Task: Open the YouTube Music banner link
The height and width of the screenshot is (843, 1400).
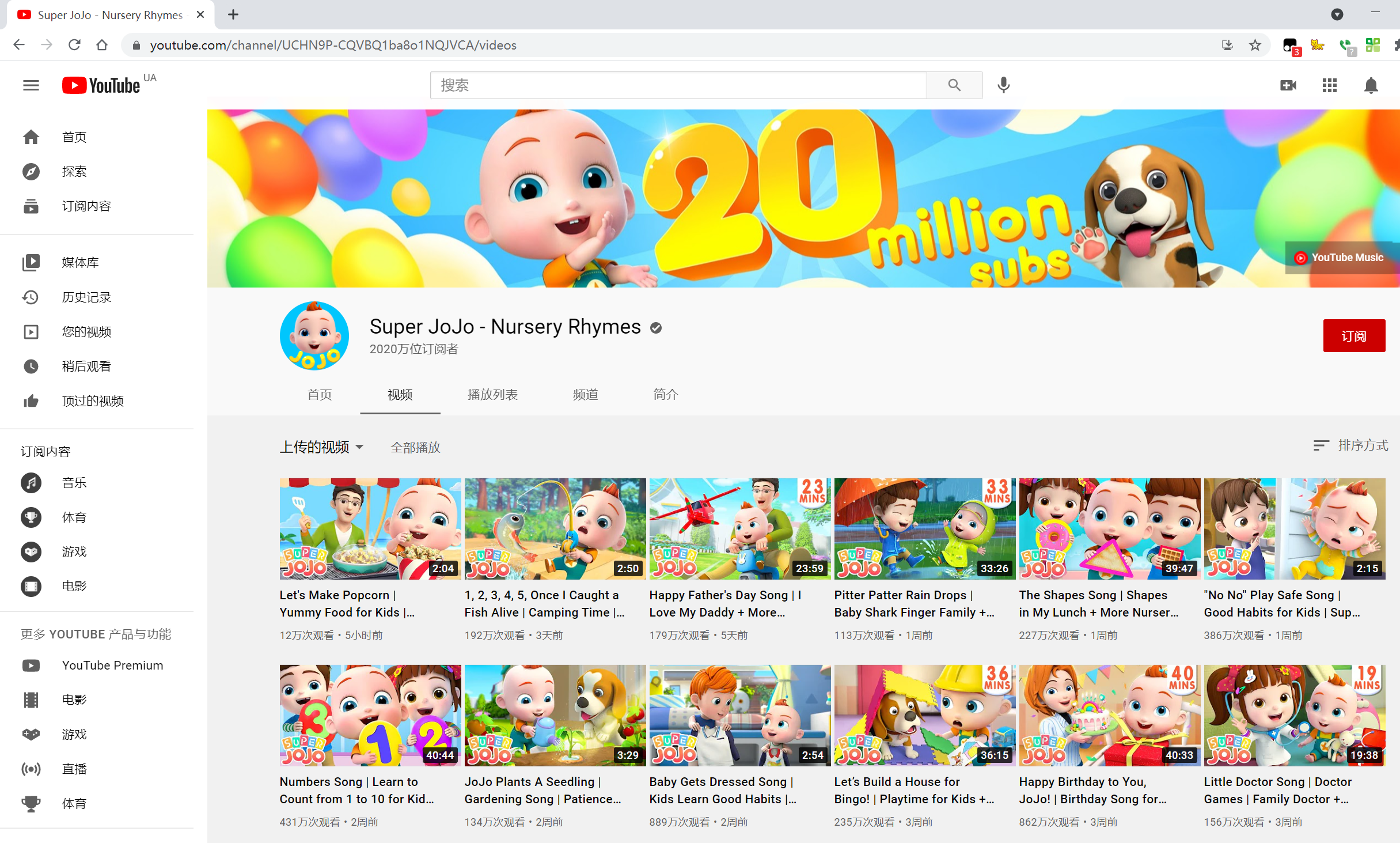Action: 1338,258
